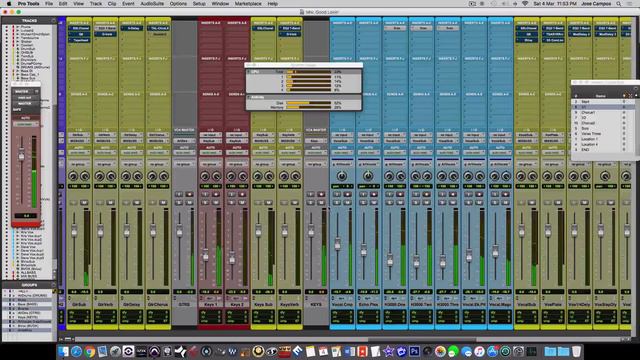
Task: Click the record button on GTRS VCA strip
Action: point(189,194)
